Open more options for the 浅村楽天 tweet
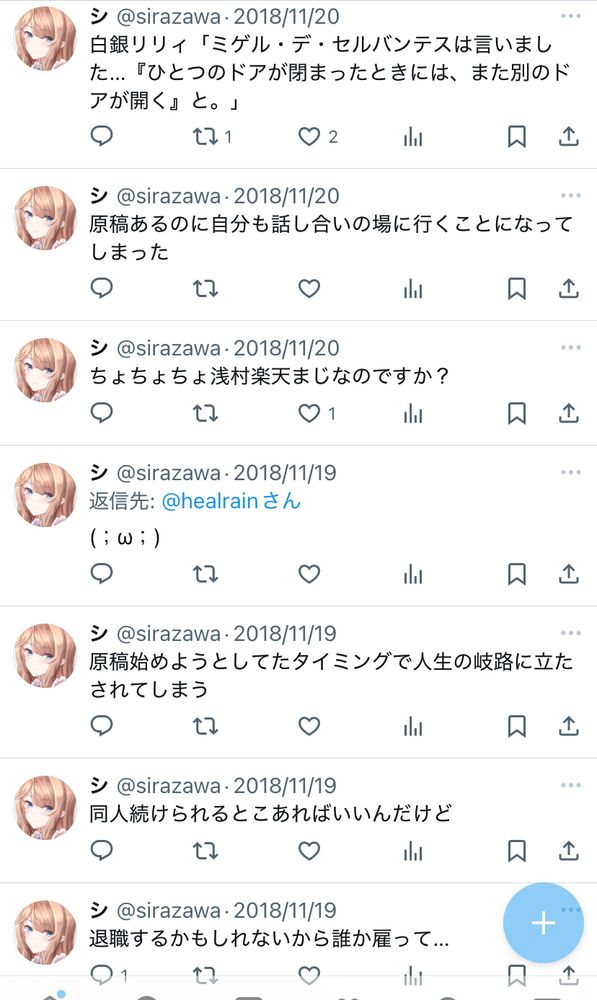 tap(571, 348)
